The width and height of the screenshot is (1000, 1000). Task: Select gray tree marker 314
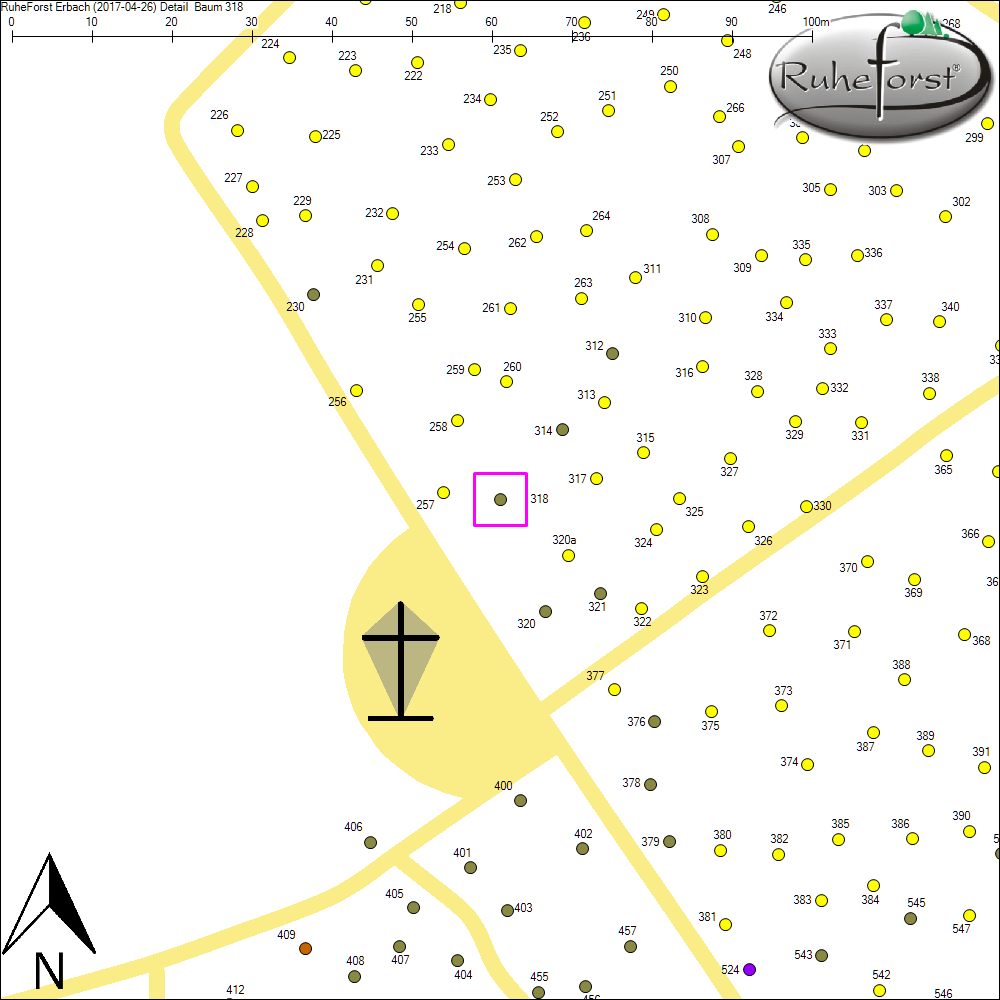coord(562,429)
